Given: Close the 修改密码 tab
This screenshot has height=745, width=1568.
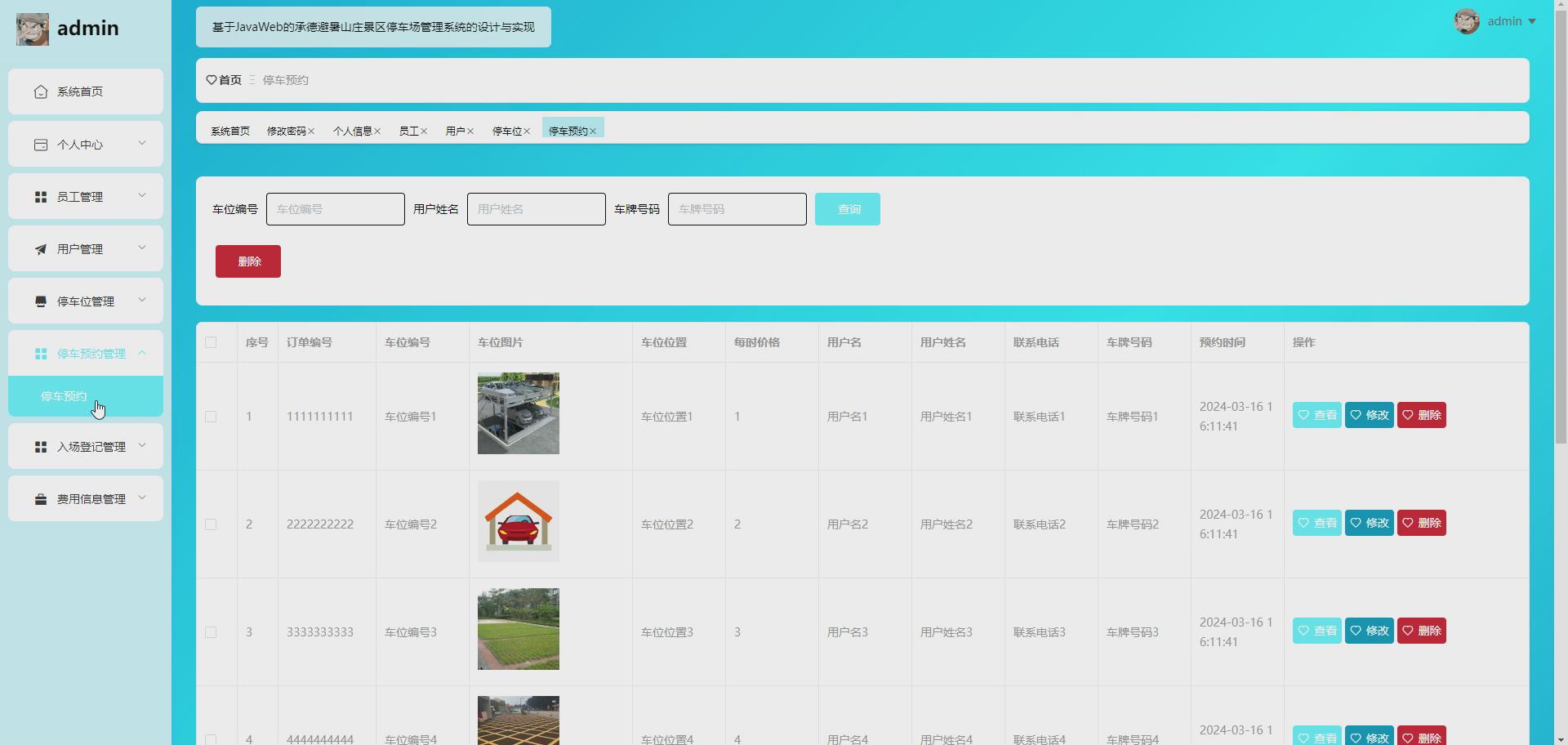Looking at the screenshot, I should click(x=311, y=132).
